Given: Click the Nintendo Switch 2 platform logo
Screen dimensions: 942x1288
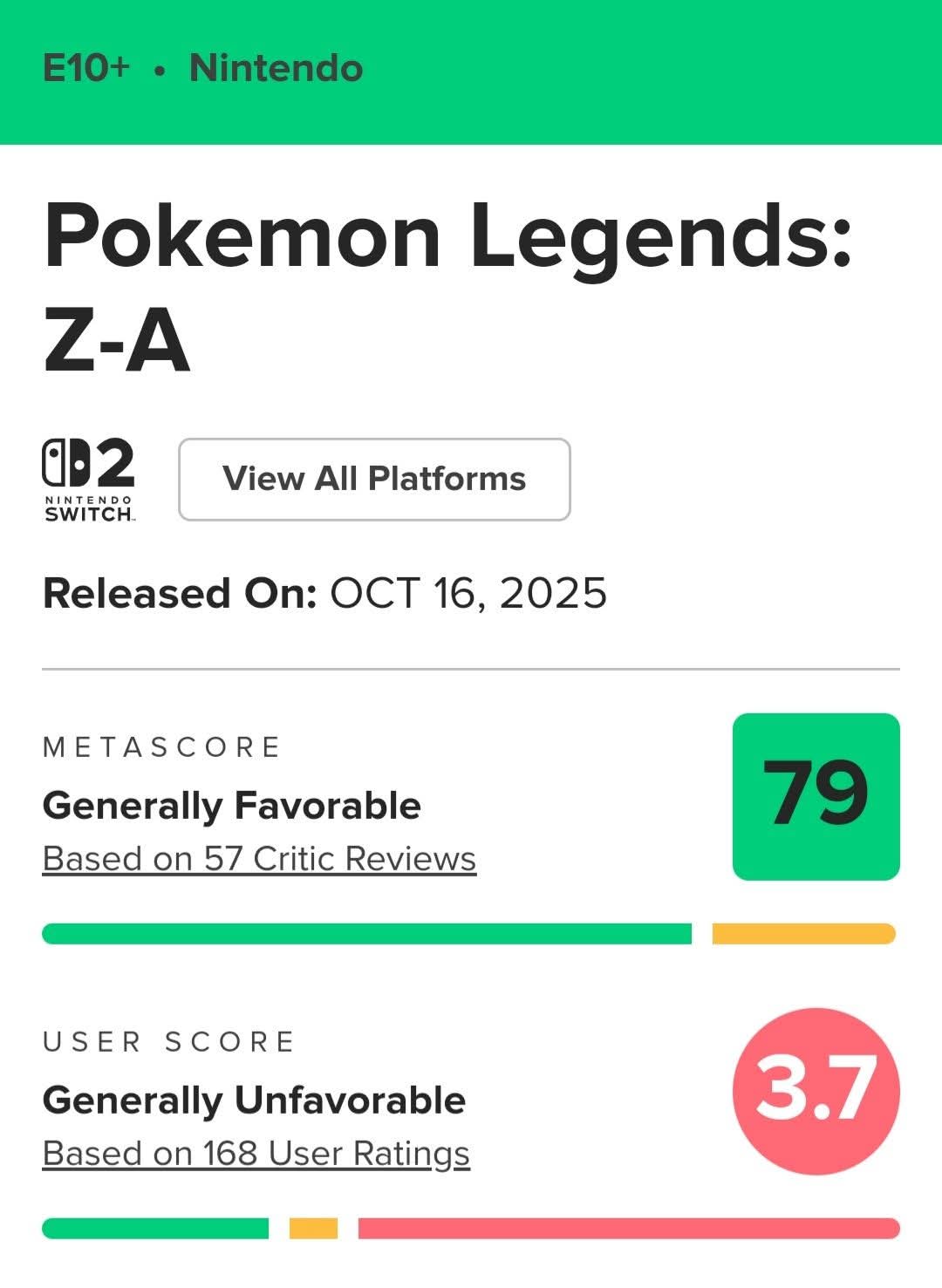Looking at the screenshot, I should click(x=89, y=479).
